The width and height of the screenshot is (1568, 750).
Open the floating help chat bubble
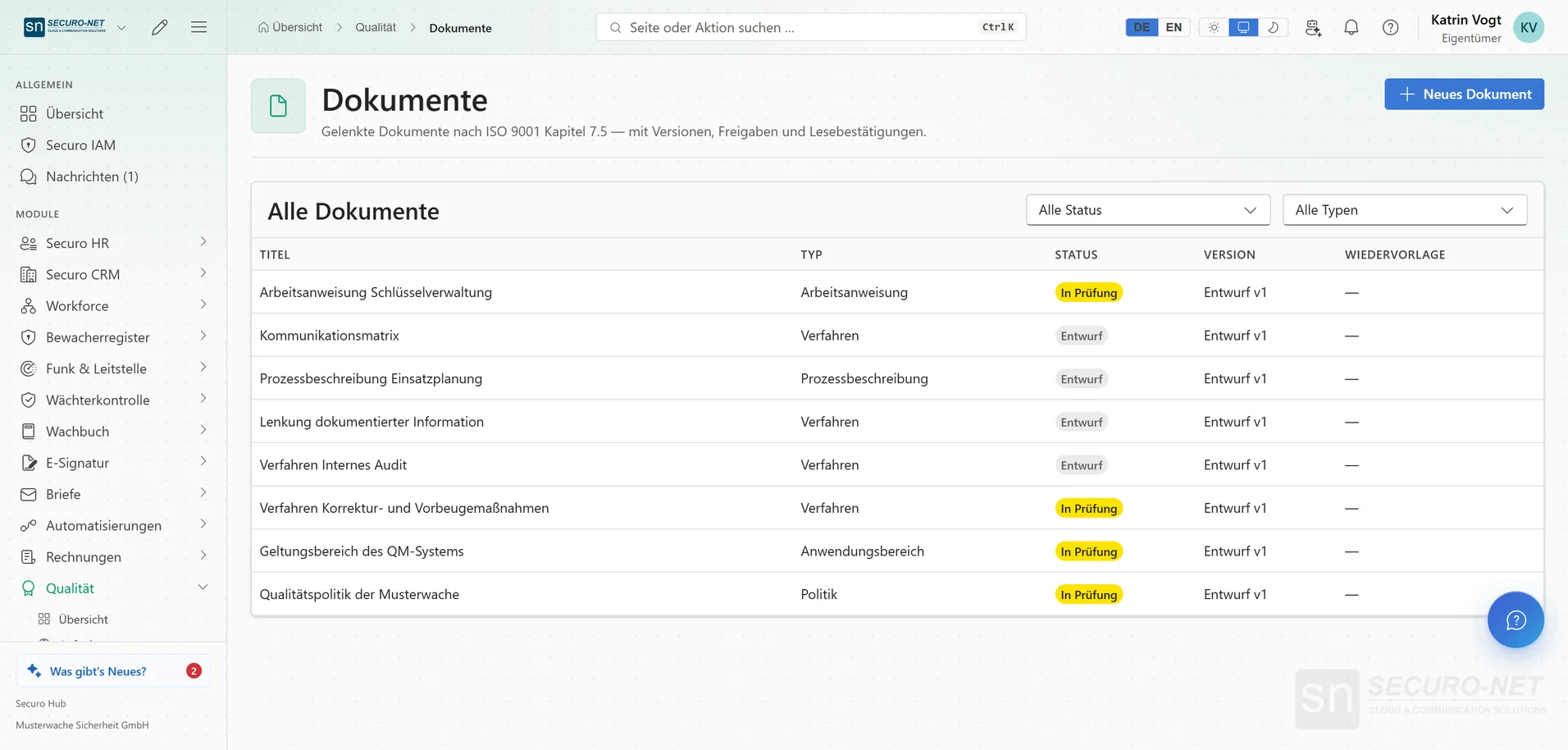(1516, 620)
